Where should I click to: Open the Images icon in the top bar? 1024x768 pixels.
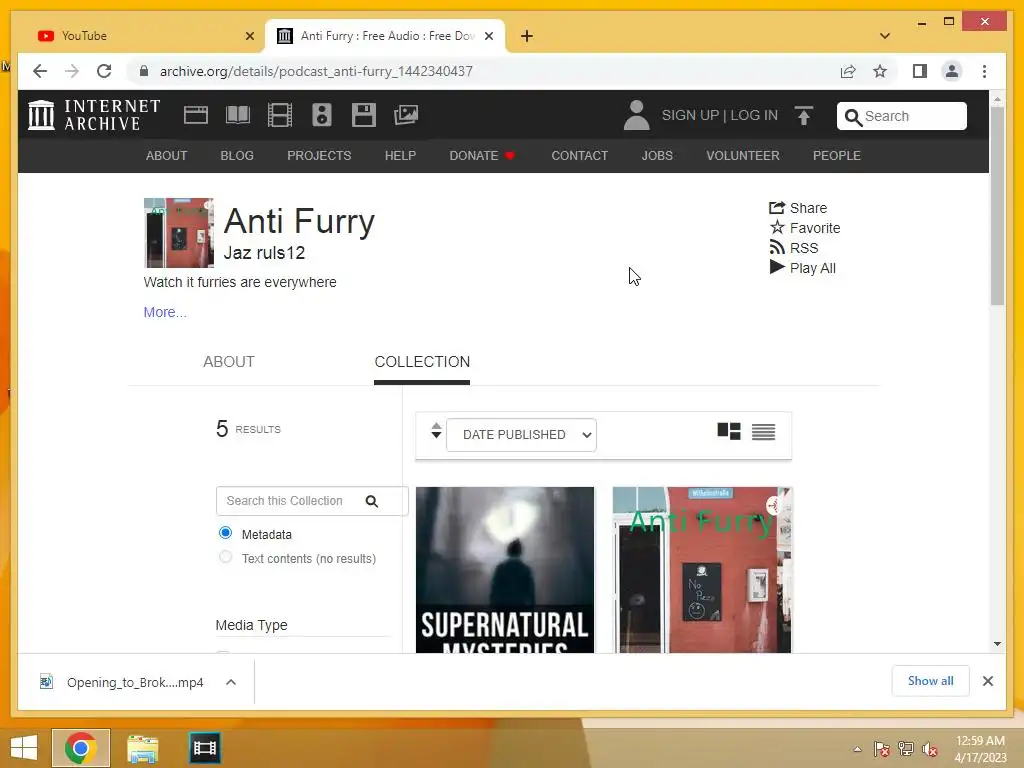coord(406,115)
